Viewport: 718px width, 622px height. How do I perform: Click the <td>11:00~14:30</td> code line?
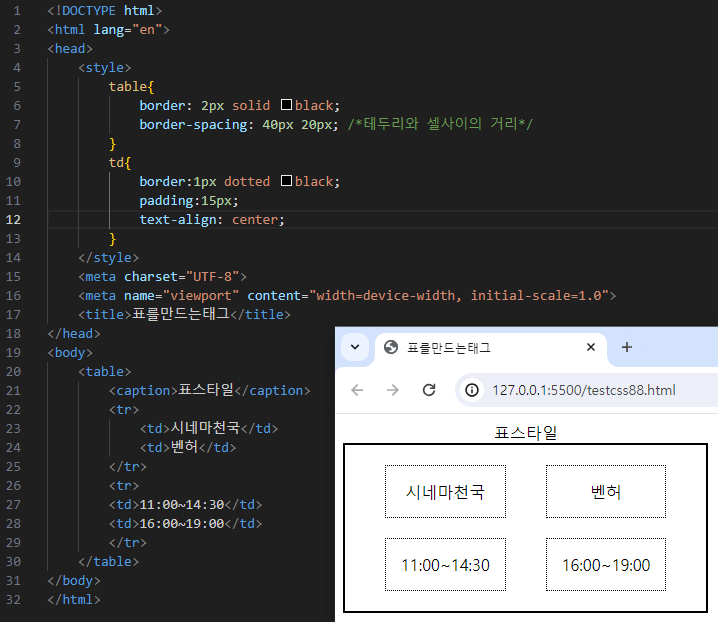point(185,504)
